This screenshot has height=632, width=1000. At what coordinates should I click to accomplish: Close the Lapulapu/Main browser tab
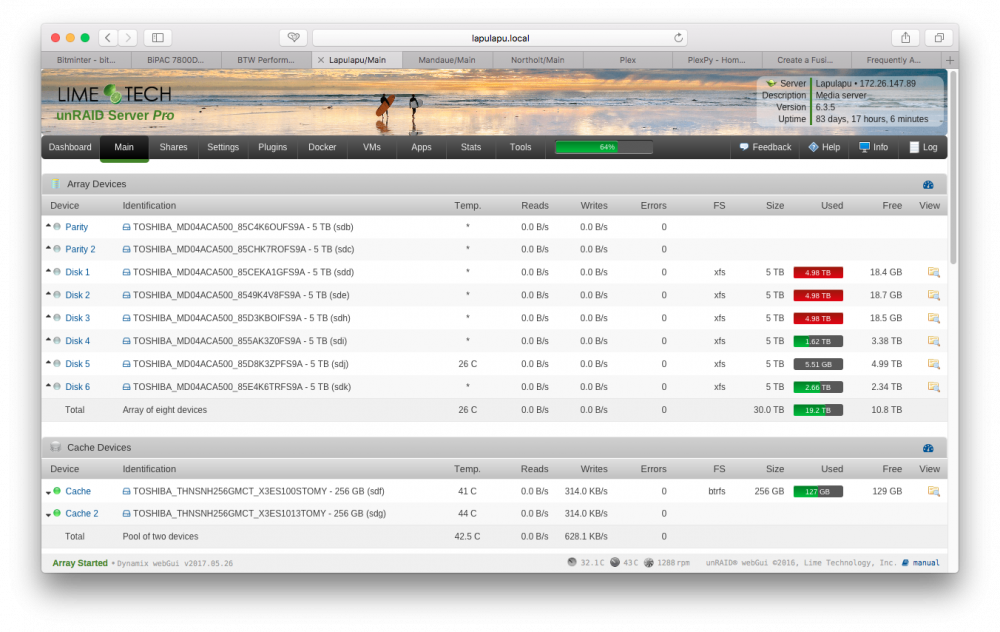tap(321, 60)
